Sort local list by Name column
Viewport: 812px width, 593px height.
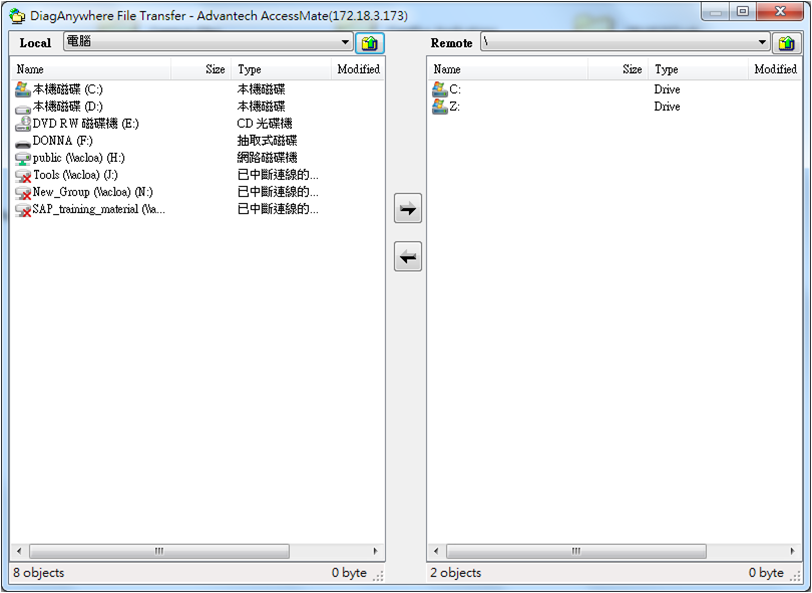coord(91,69)
